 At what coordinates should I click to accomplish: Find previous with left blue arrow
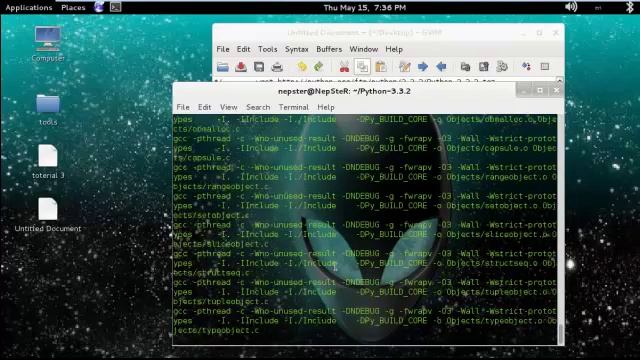click(x=441, y=67)
